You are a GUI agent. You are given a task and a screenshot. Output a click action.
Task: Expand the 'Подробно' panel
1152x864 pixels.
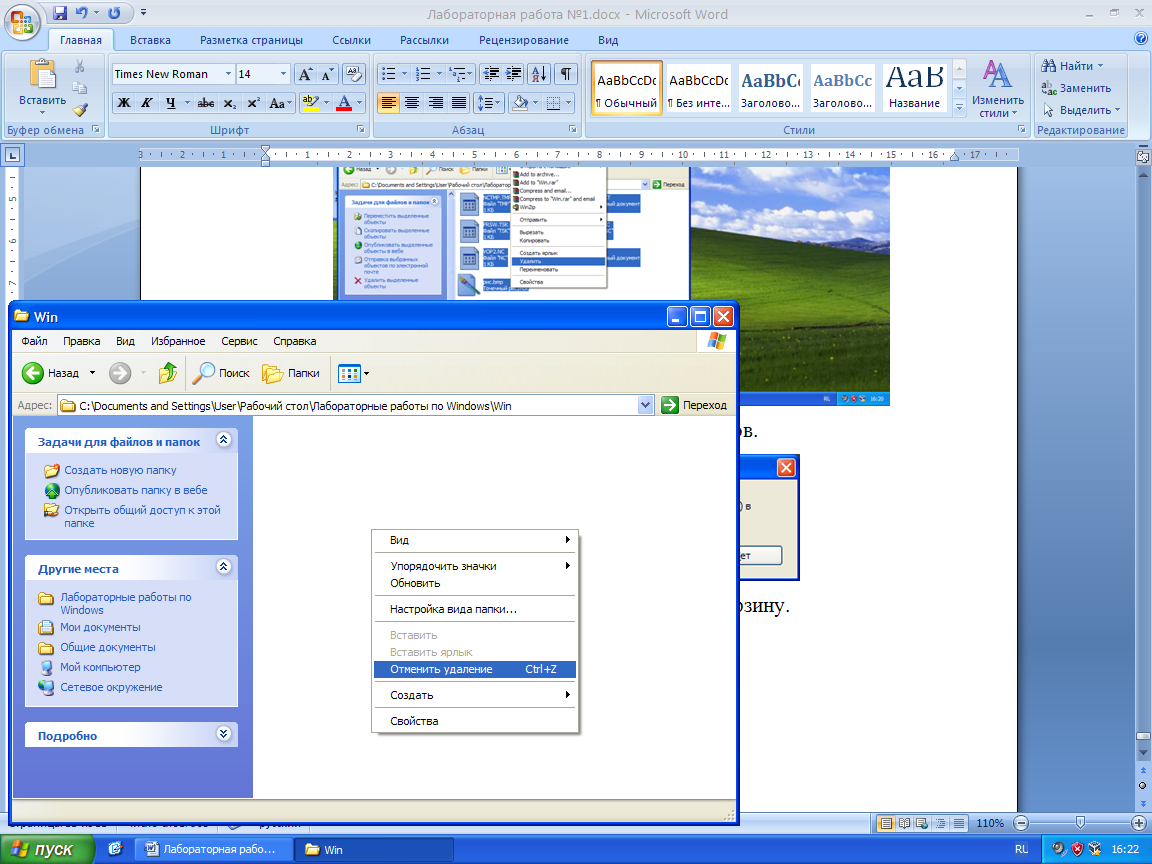(x=224, y=733)
